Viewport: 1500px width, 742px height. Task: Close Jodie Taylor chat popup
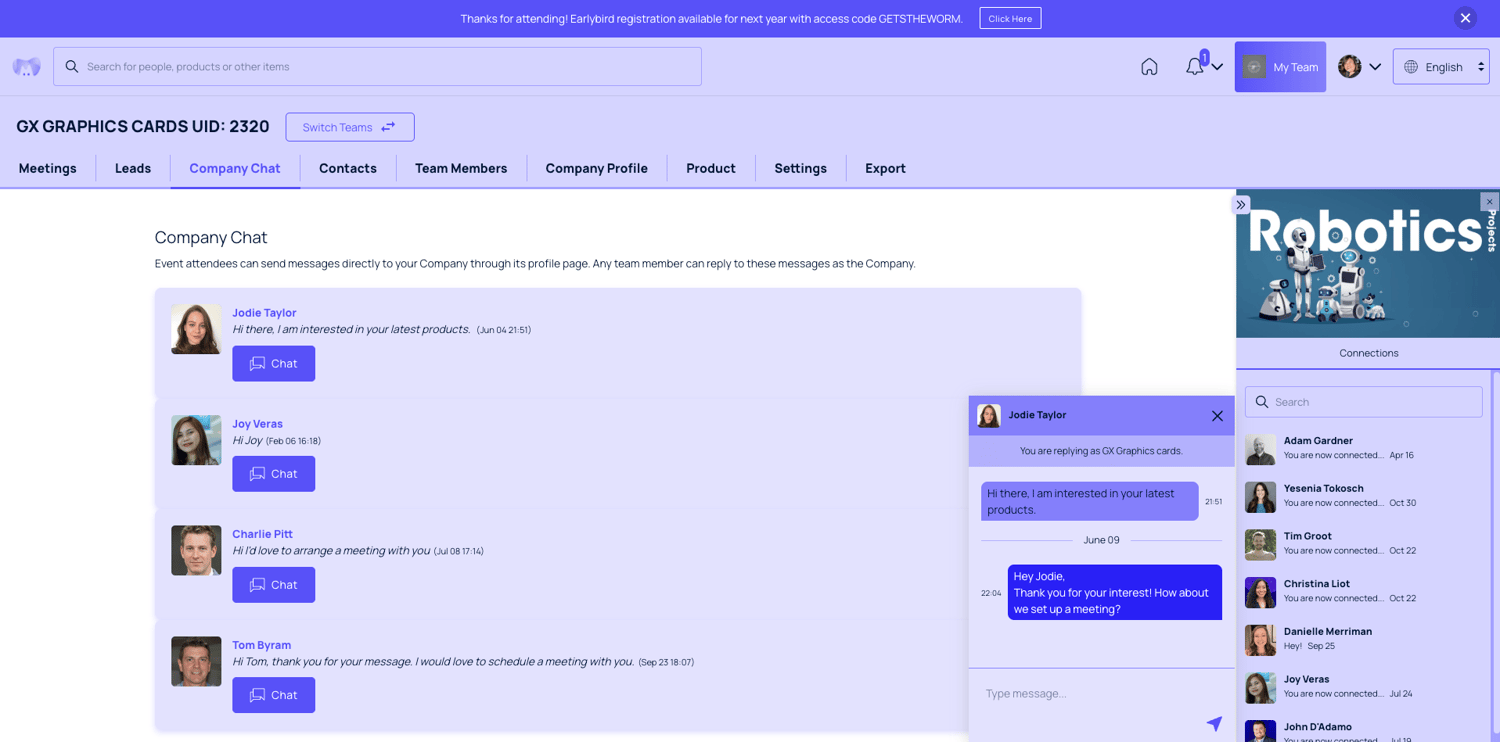[x=1217, y=416]
